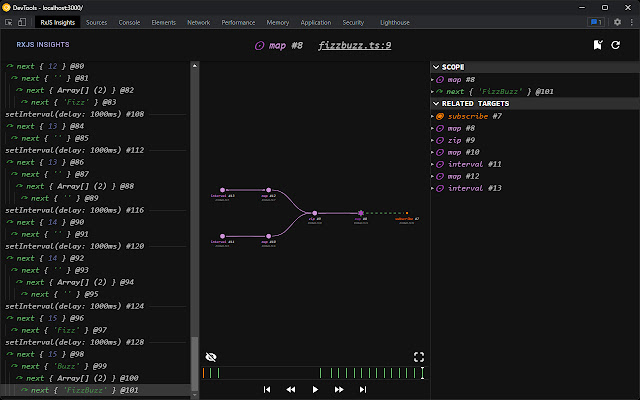Select the zip #9 related target
The height and width of the screenshot is (400, 640).
click(460, 140)
